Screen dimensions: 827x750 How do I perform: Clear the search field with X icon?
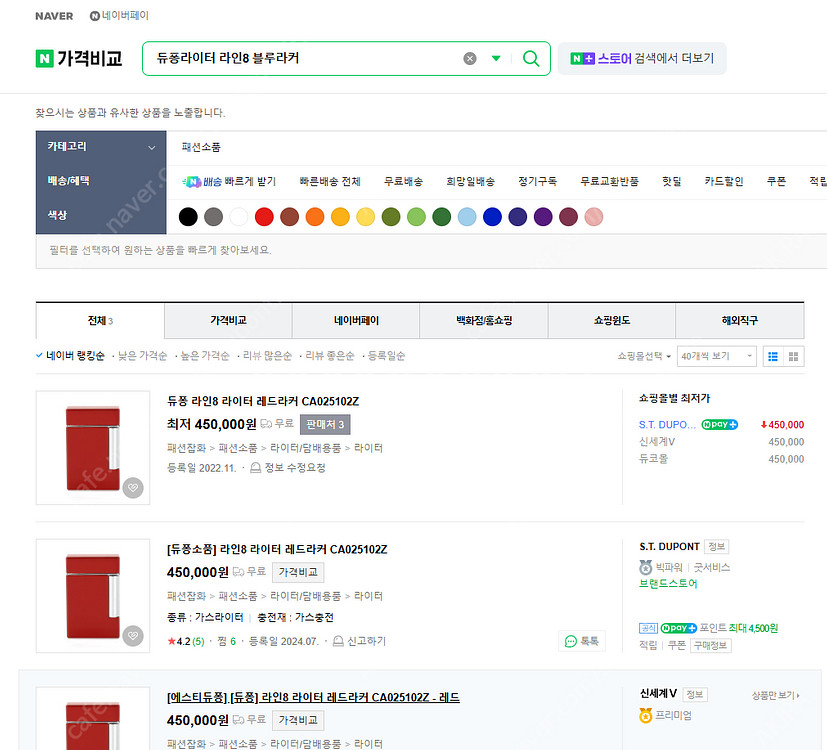click(x=469, y=59)
